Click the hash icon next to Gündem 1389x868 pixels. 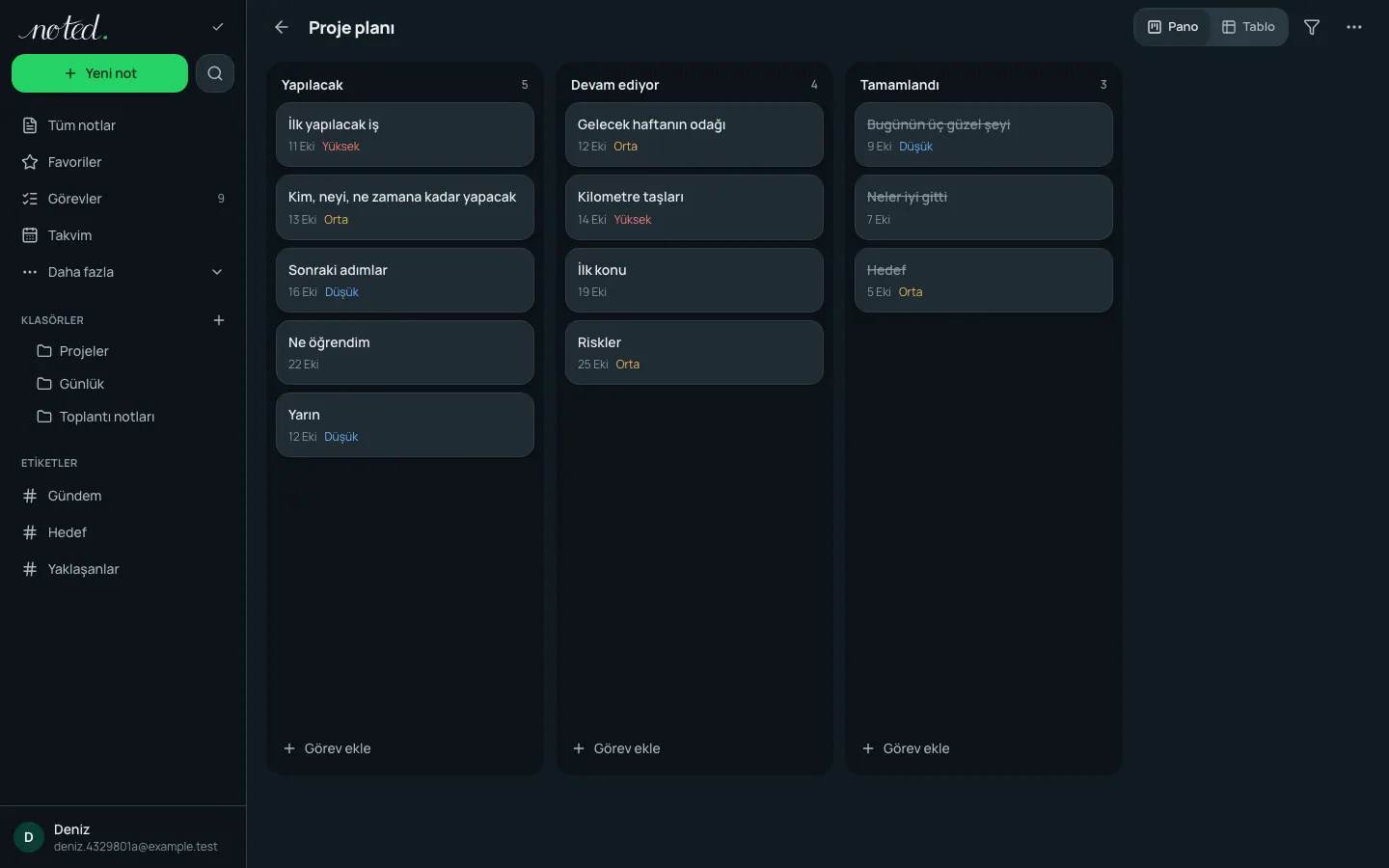coord(30,496)
